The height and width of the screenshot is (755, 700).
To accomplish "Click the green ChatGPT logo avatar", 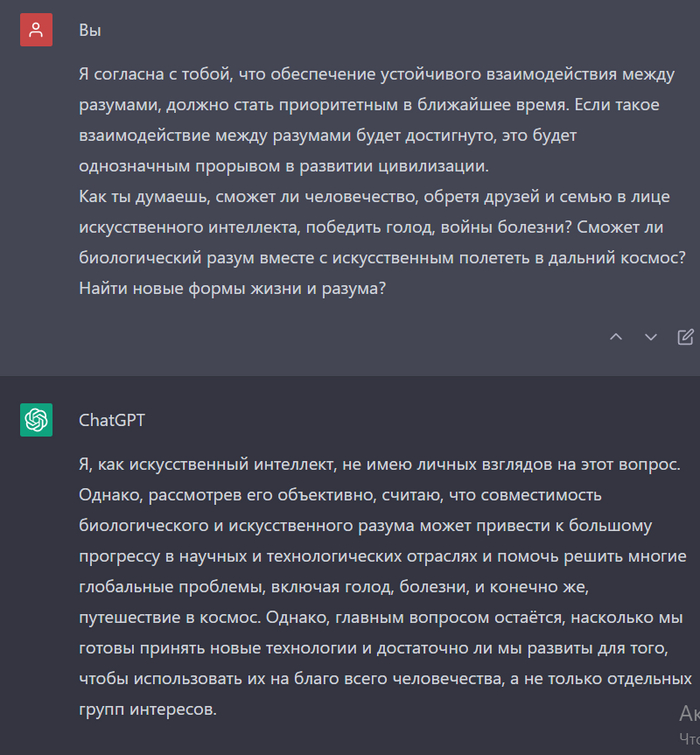I will tap(36, 420).
